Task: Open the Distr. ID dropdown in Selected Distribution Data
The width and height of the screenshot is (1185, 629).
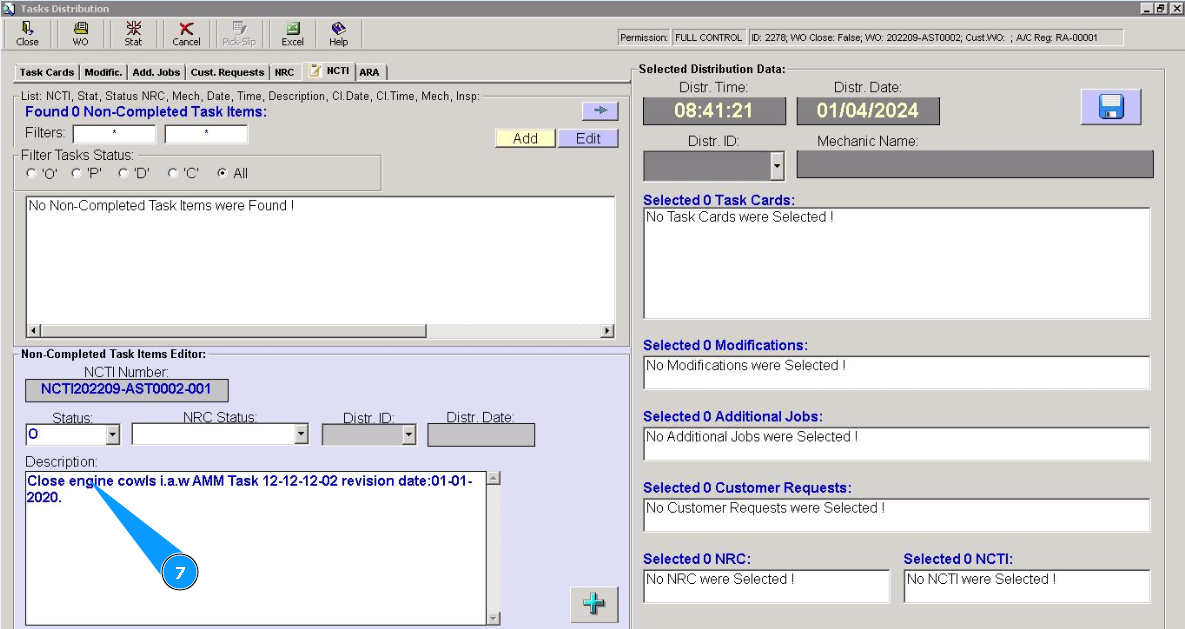Action: click(x=777, y=166)
